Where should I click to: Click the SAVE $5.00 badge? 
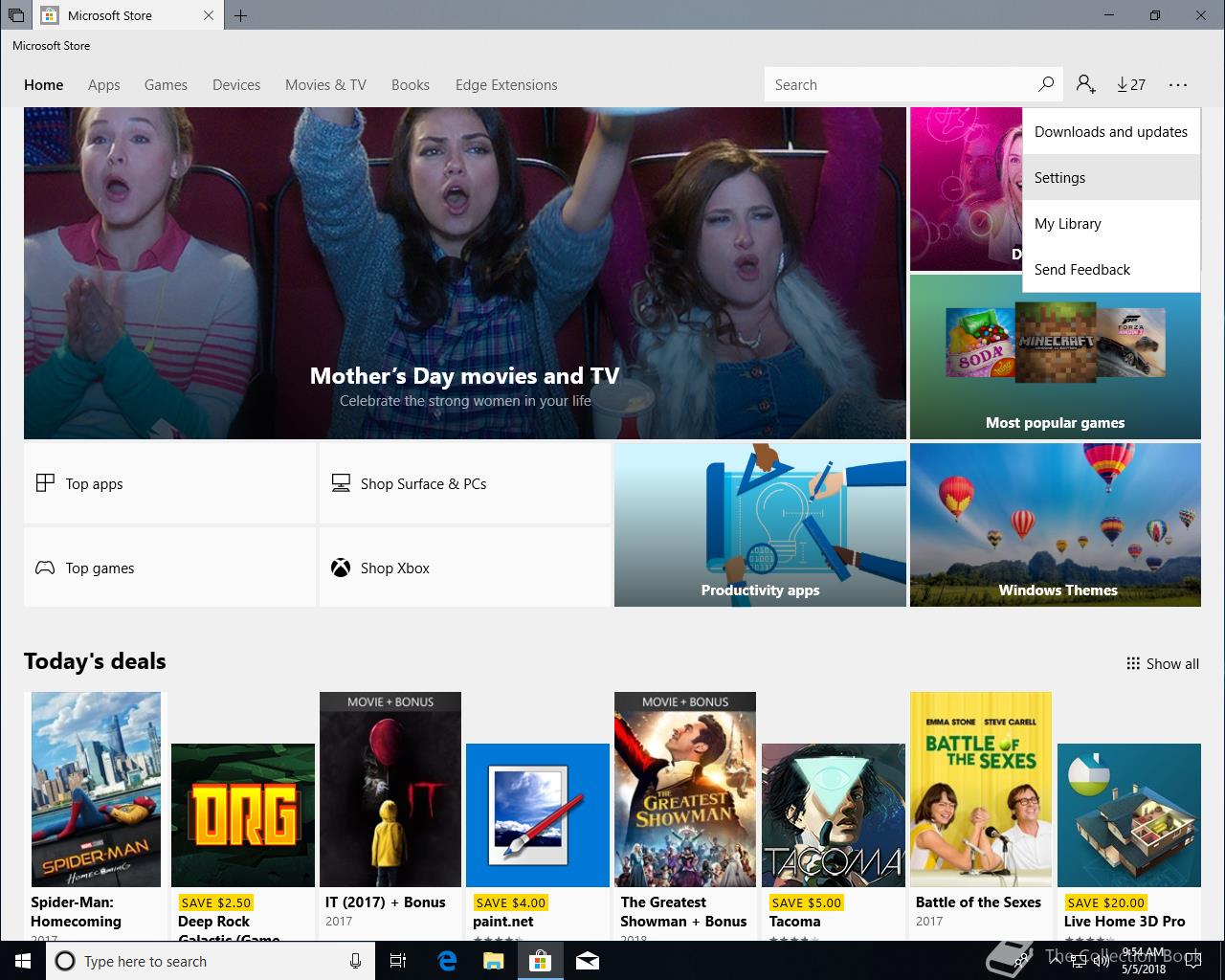[x=807, y=902]
